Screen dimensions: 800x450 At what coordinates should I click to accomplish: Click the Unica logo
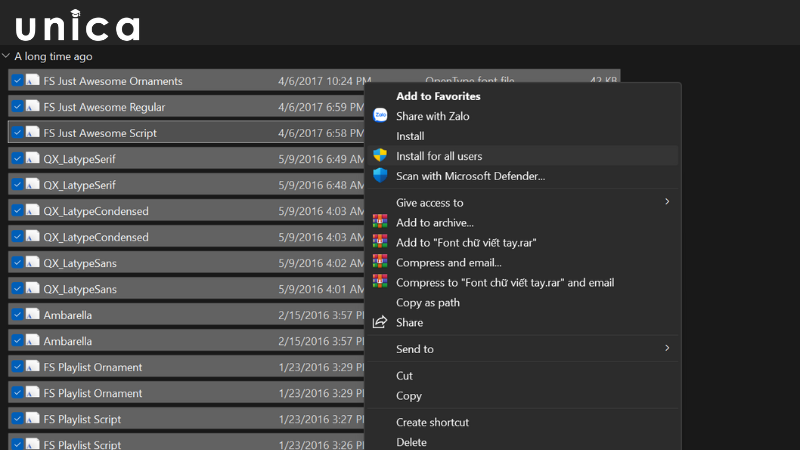(x=78, y=26)
